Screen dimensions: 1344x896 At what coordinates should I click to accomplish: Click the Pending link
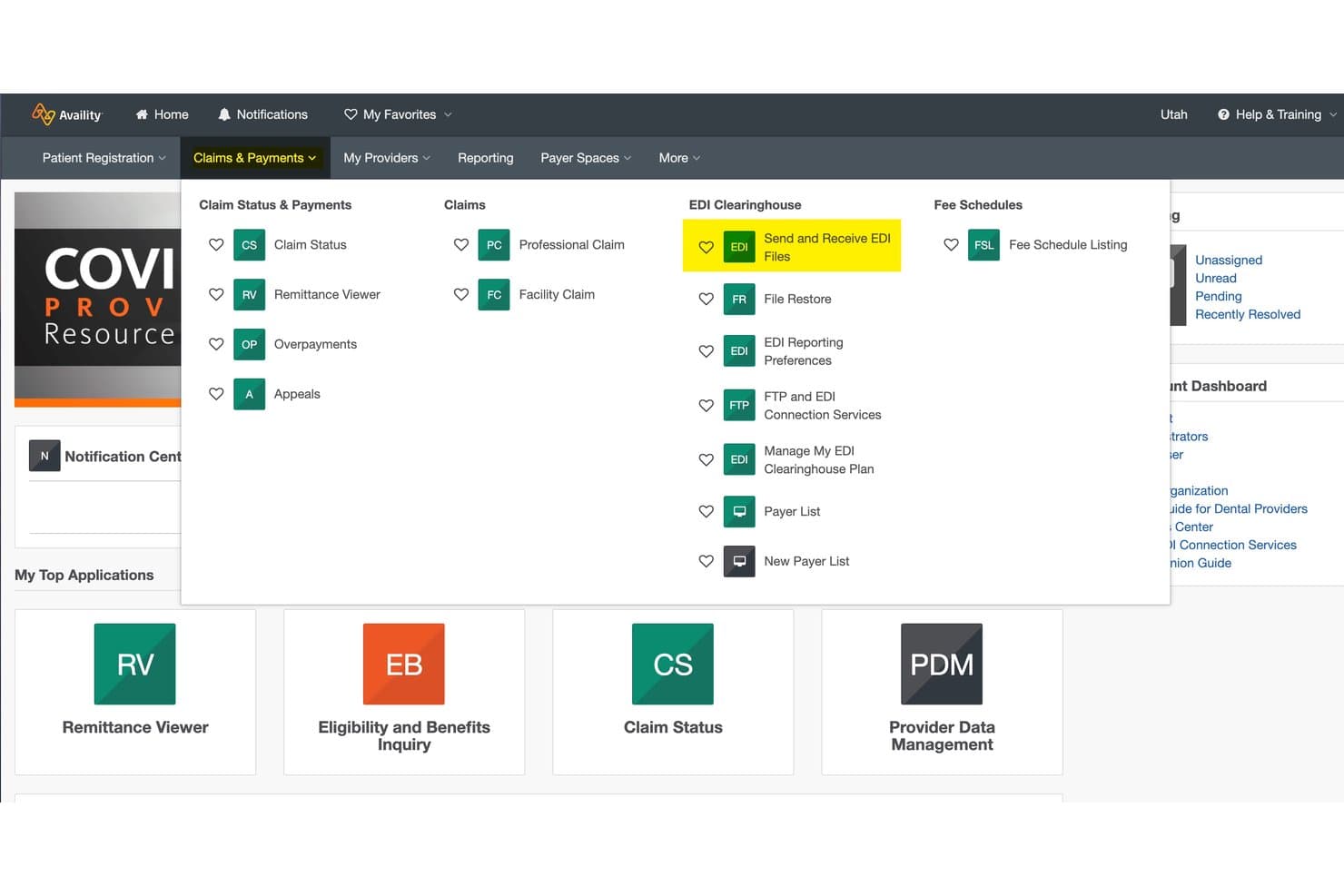[1218, 297]
